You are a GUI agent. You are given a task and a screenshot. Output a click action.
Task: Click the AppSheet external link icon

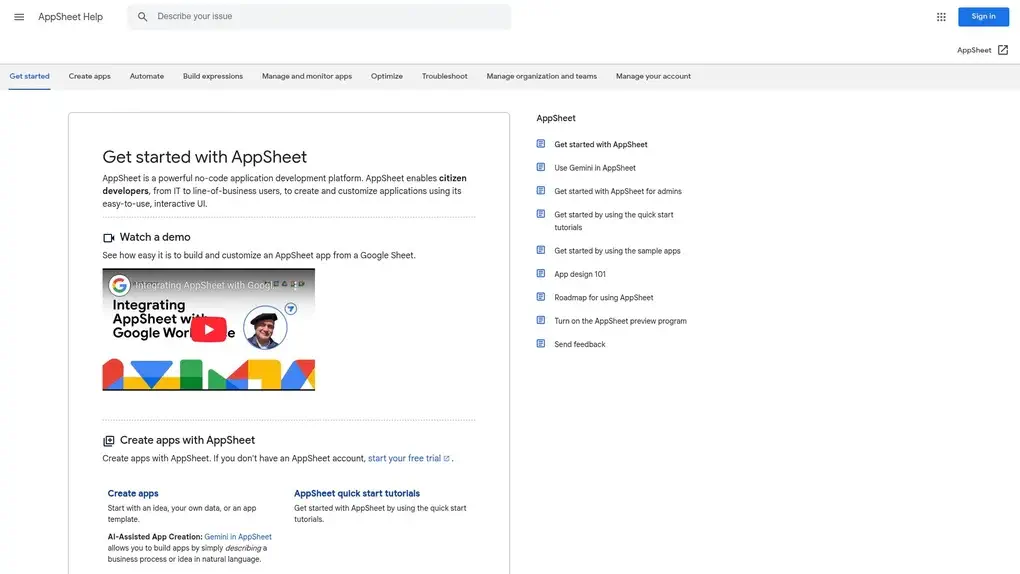(1002, 50)
